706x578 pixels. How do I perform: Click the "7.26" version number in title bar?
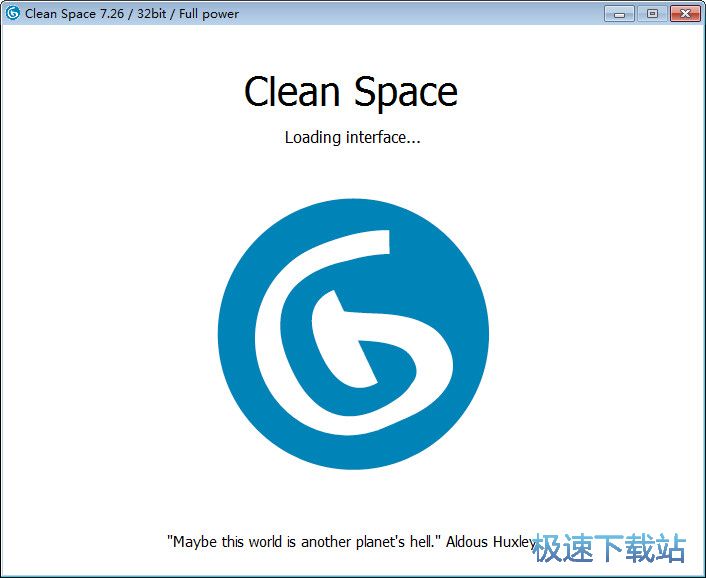[117, 14]
